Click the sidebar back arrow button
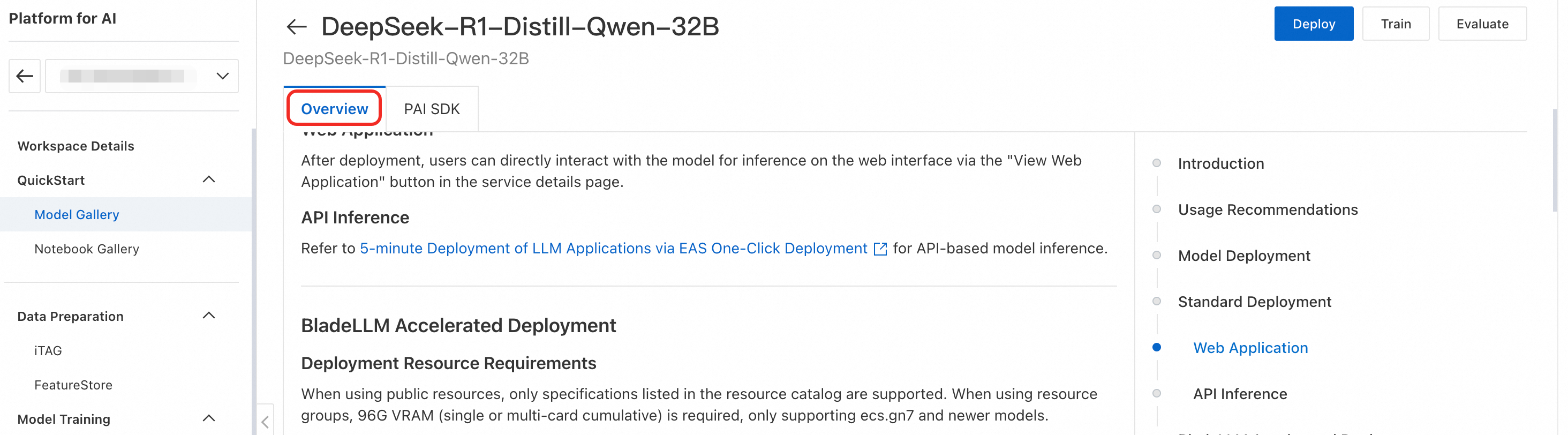Viewport: 1568px width, 435px height. pos(24,76)
